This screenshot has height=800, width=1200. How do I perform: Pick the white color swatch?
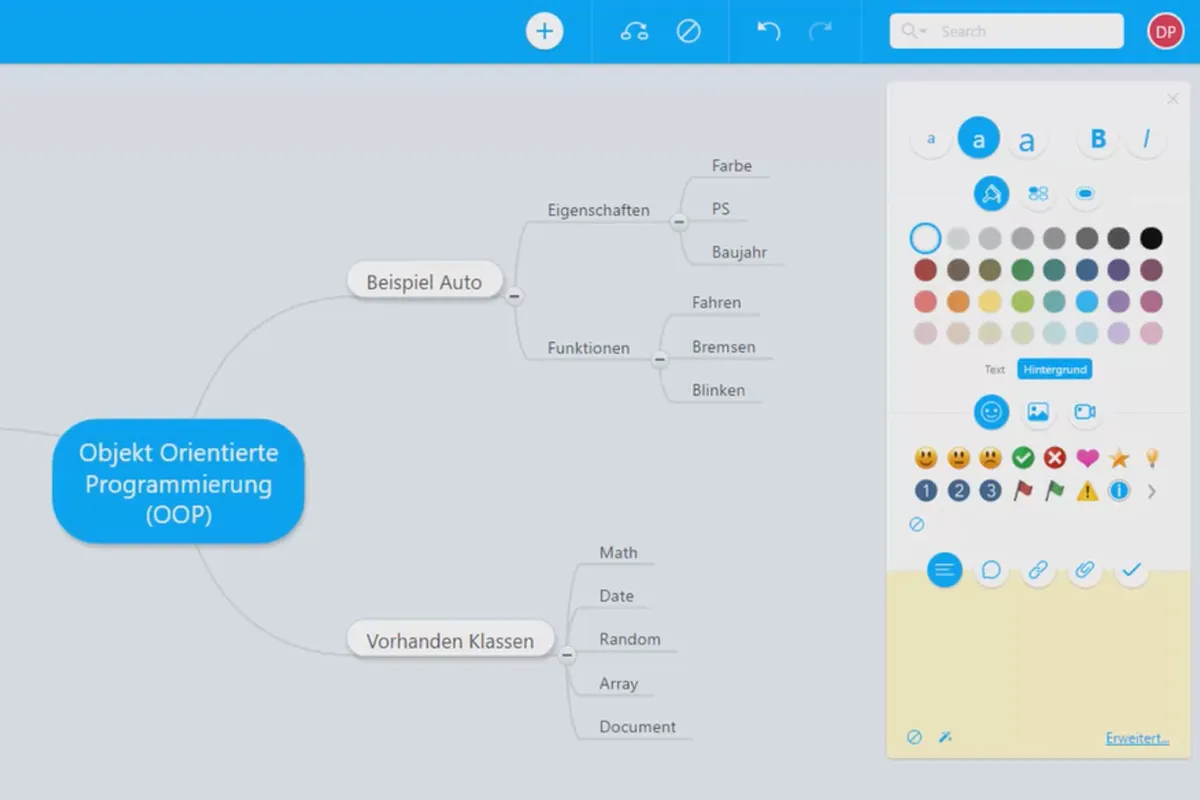pyautogui.click(x=926, y=238)
